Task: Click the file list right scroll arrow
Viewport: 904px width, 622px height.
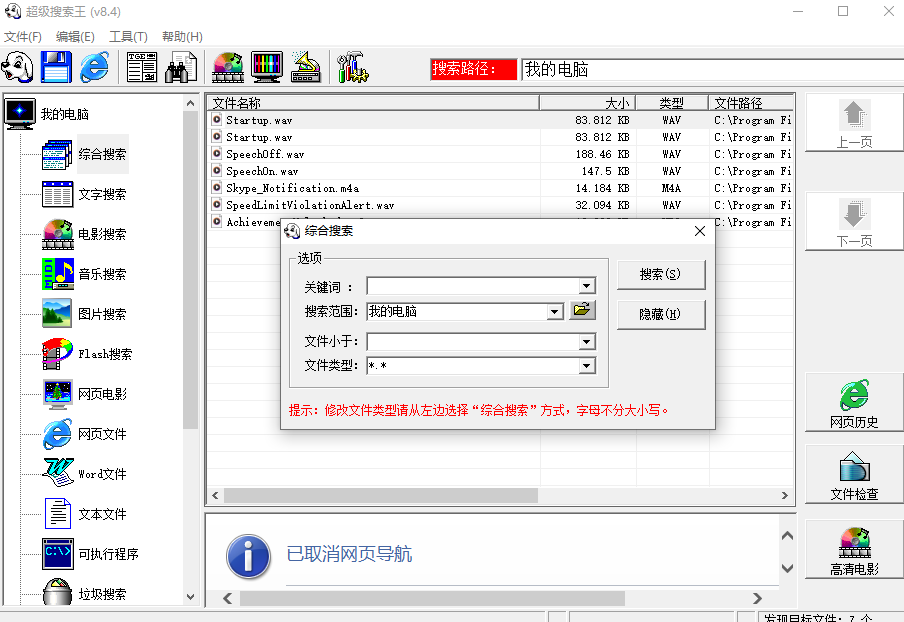Action: pyautogui.click(x=784, y=495)
